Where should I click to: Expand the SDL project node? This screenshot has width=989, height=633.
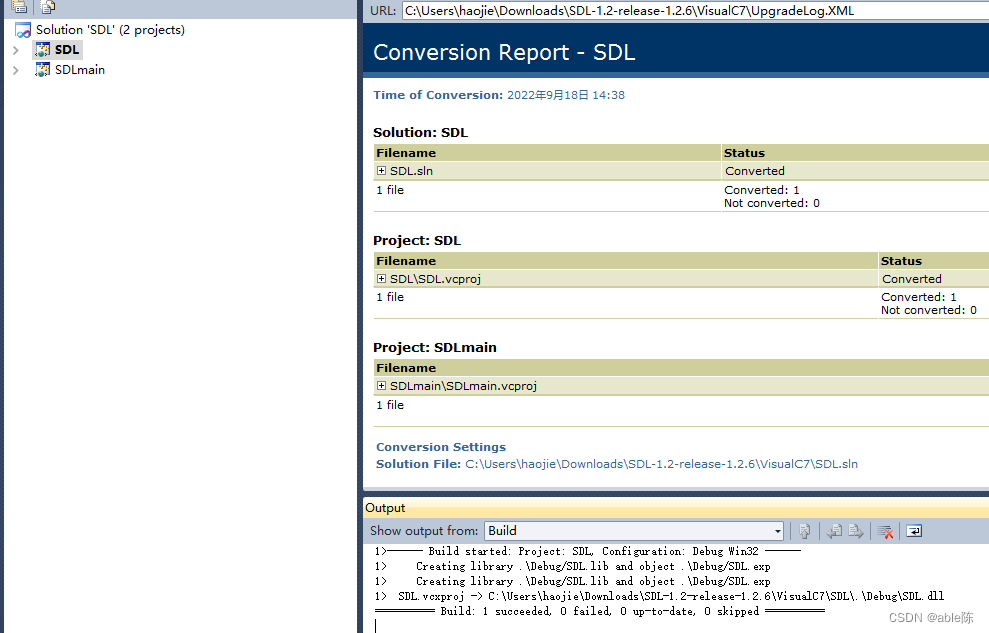16,50
